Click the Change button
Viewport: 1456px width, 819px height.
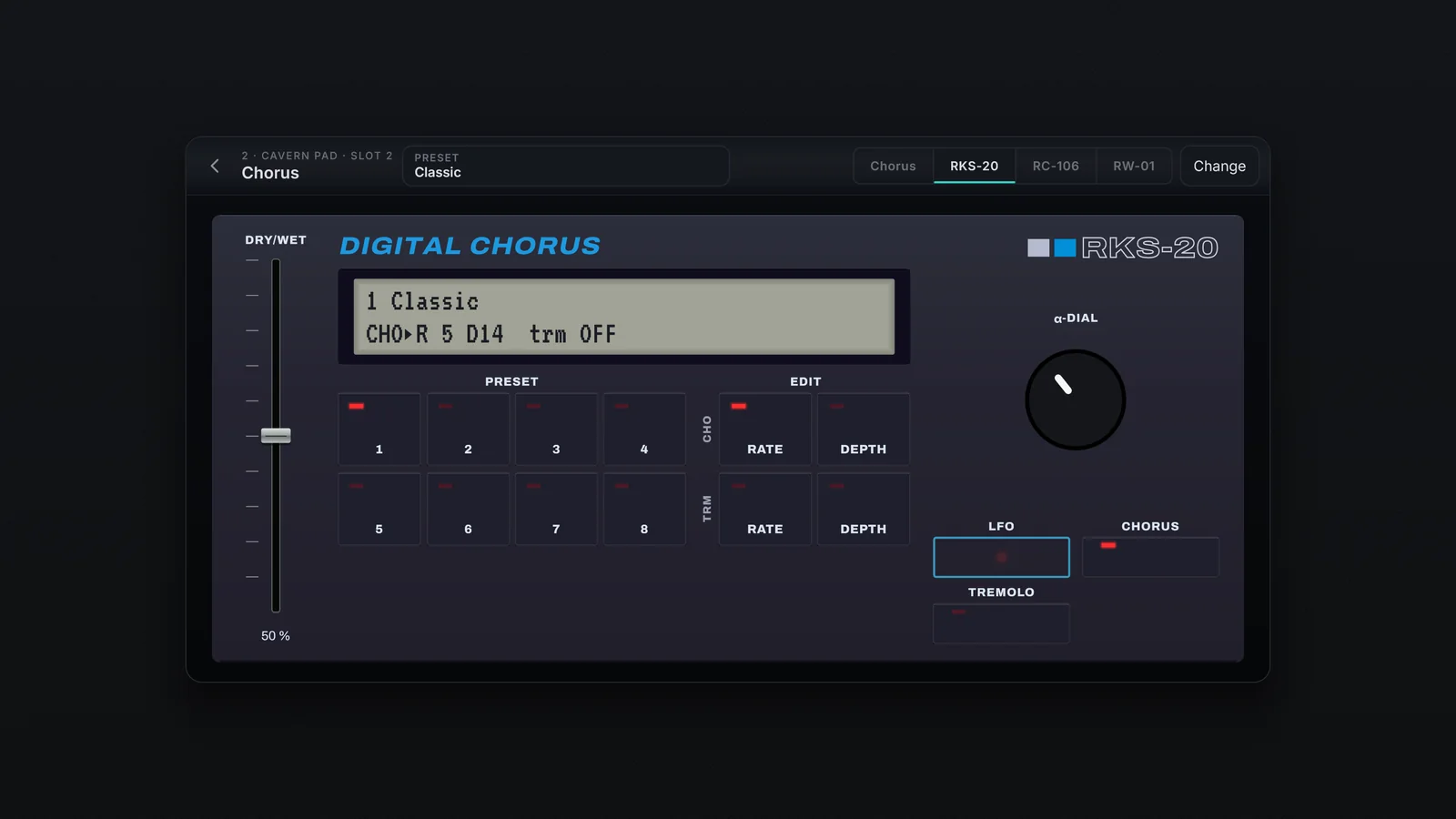(x=1219, y=166)
